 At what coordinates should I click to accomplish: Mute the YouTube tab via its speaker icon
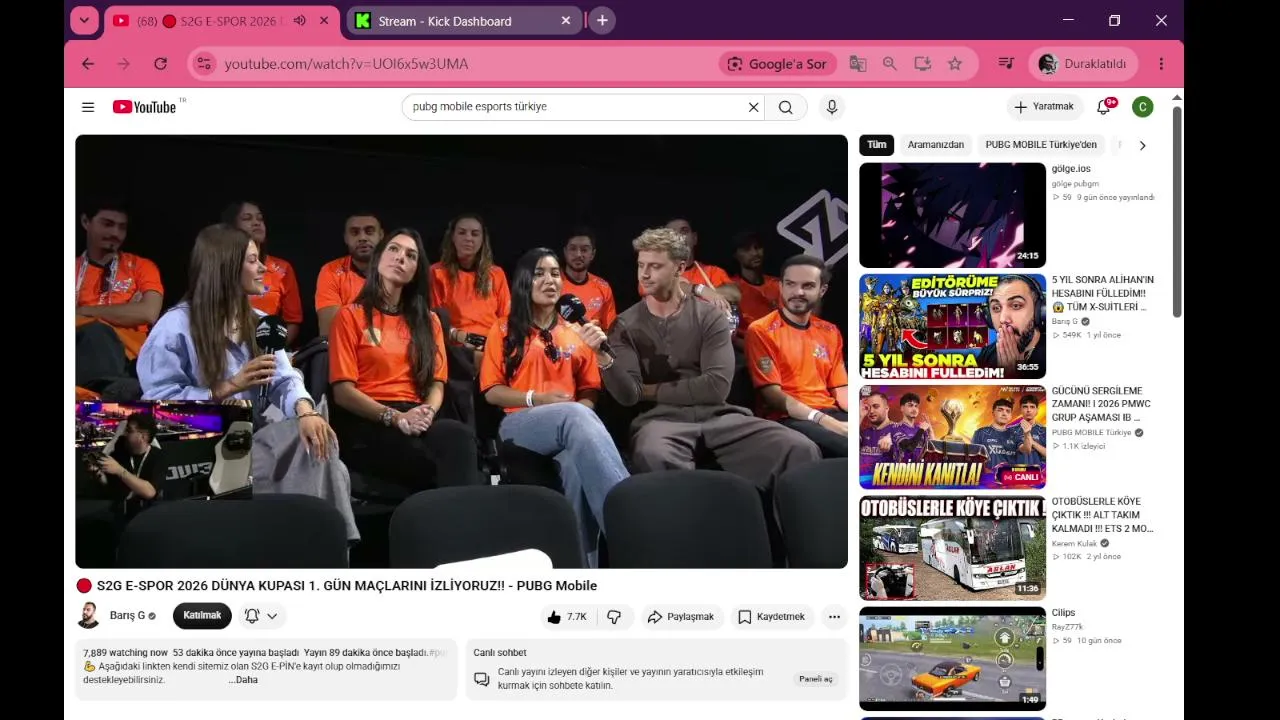coord(300,21)
